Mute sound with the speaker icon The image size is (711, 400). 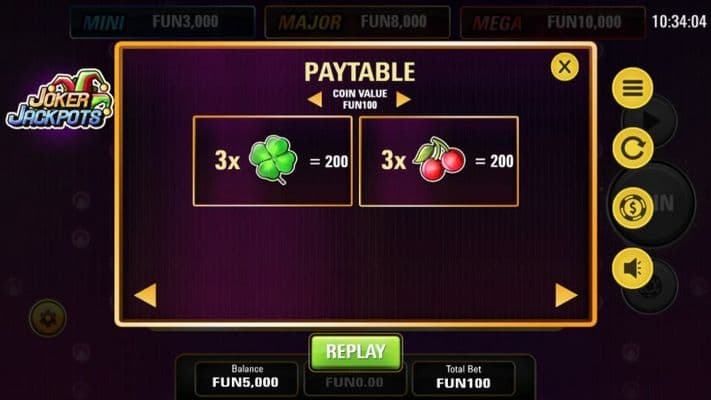coord(633,268)
